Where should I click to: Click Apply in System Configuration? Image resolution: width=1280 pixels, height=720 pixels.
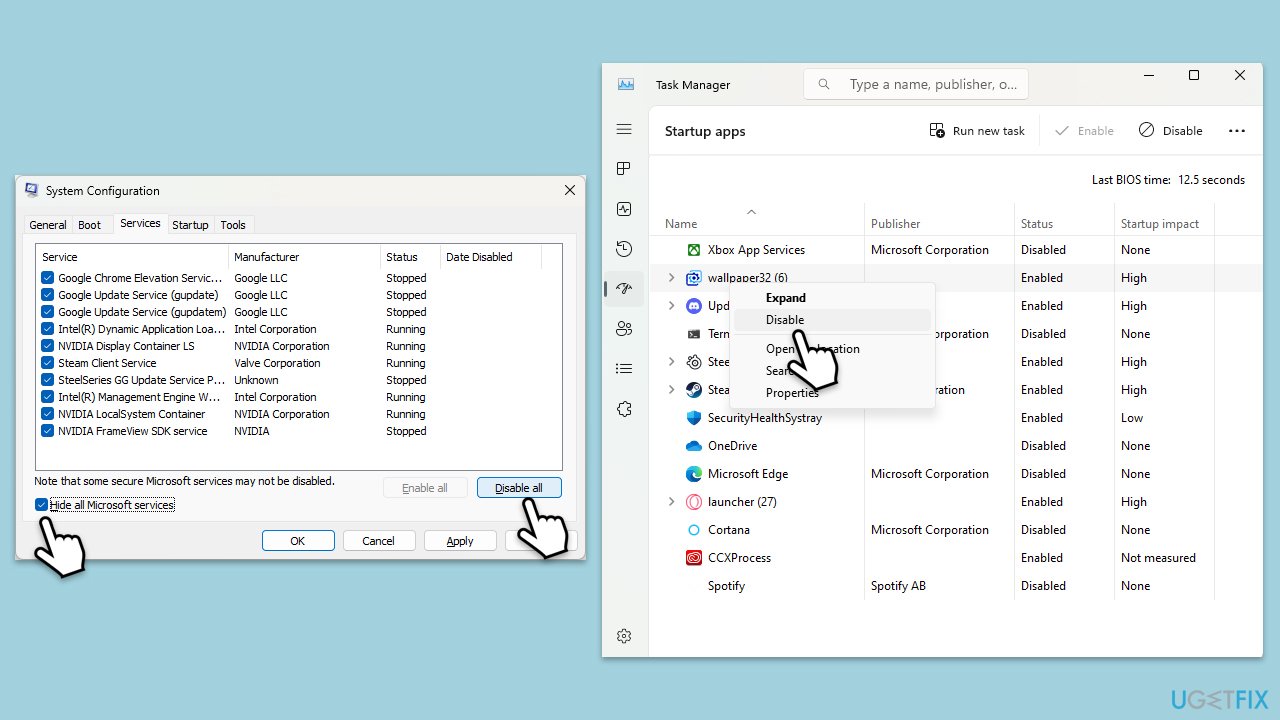[460, 541]
